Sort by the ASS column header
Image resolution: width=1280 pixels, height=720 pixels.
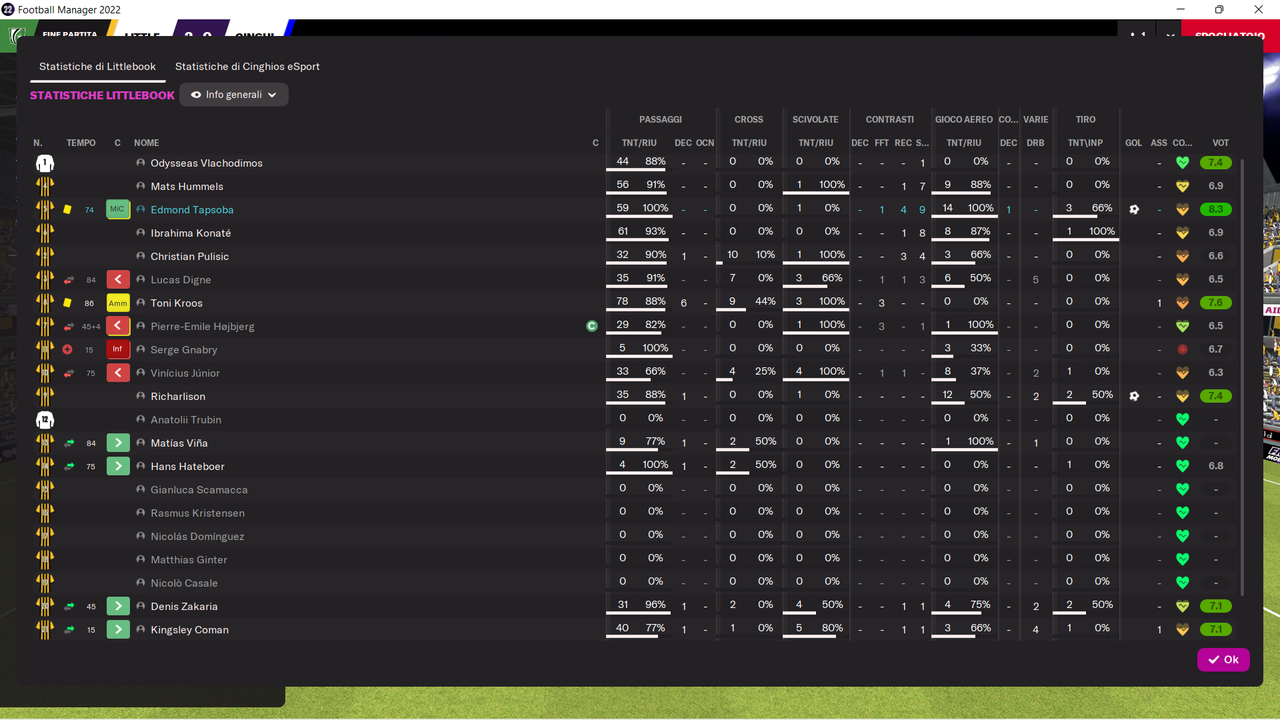1159,143
